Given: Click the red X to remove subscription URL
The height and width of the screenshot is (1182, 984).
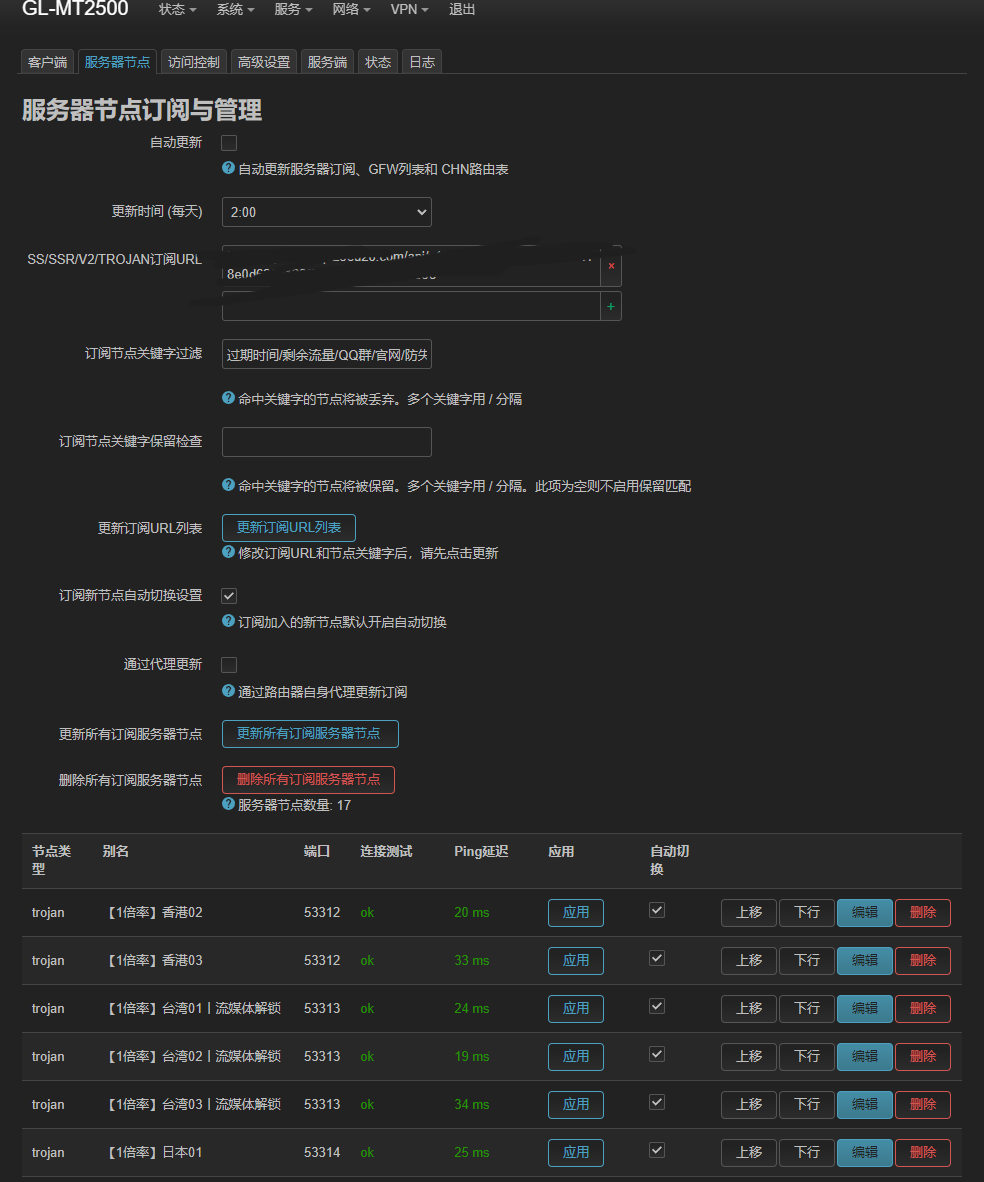Looking at the screenshot, I should pos(611,266).
